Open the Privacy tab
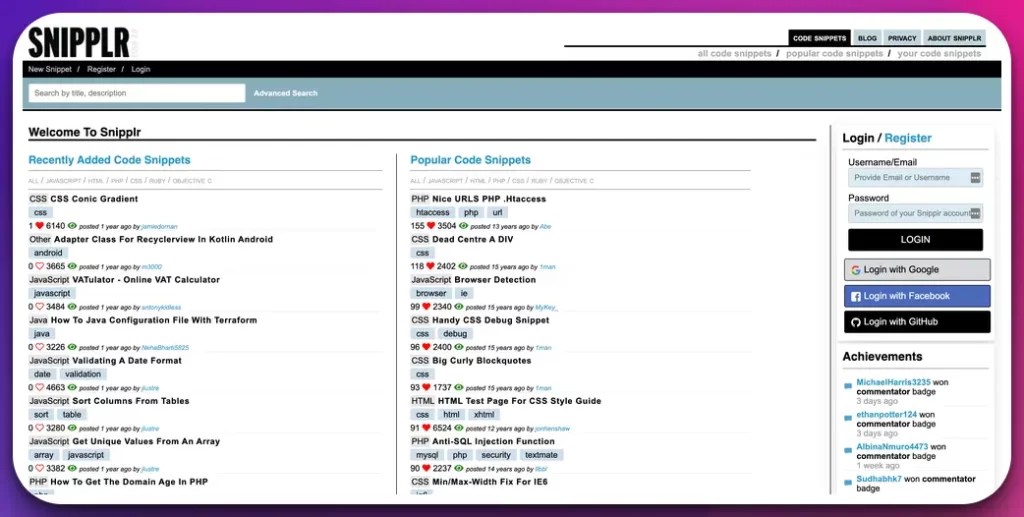 (x=902, y=38)
